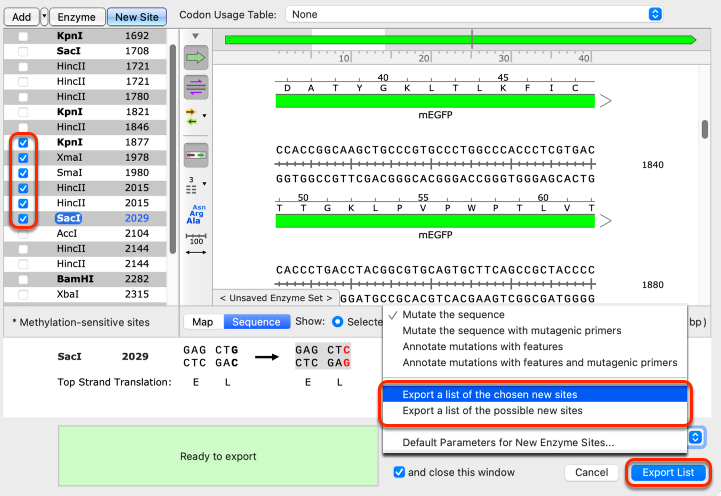The image size is (721, 496).
Task: Click the double-headed arrow width icon
Action: (196, 252)
